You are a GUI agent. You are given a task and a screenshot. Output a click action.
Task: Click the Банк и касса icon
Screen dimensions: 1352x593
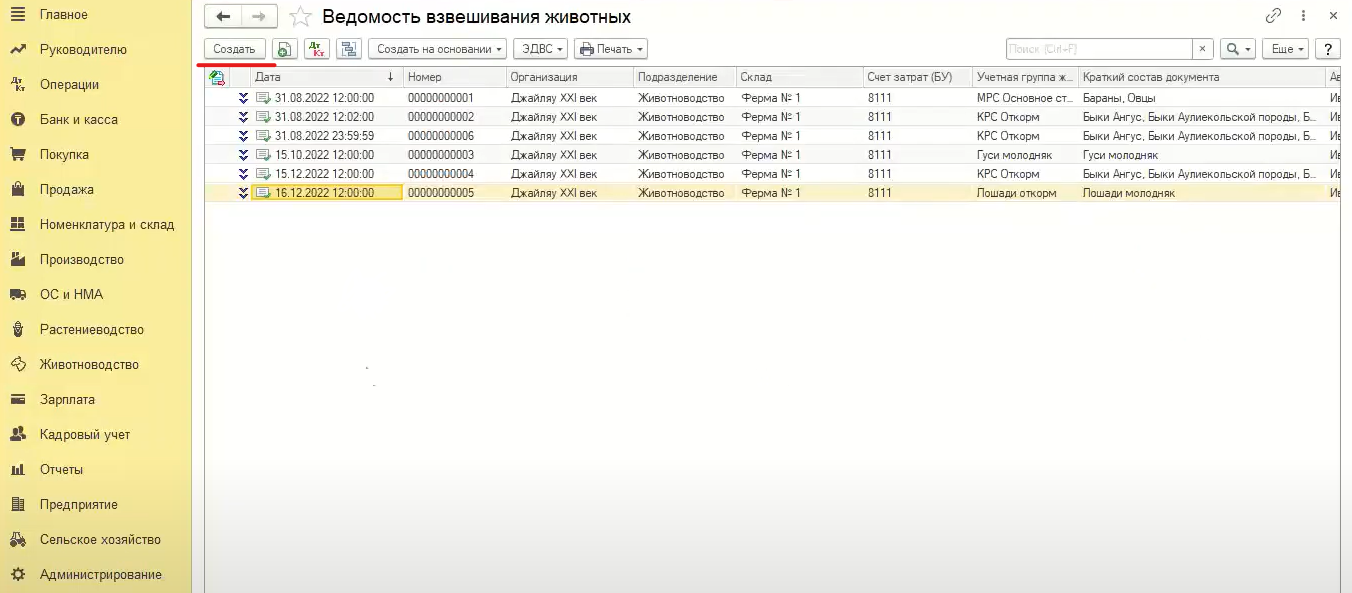[18, 120]
